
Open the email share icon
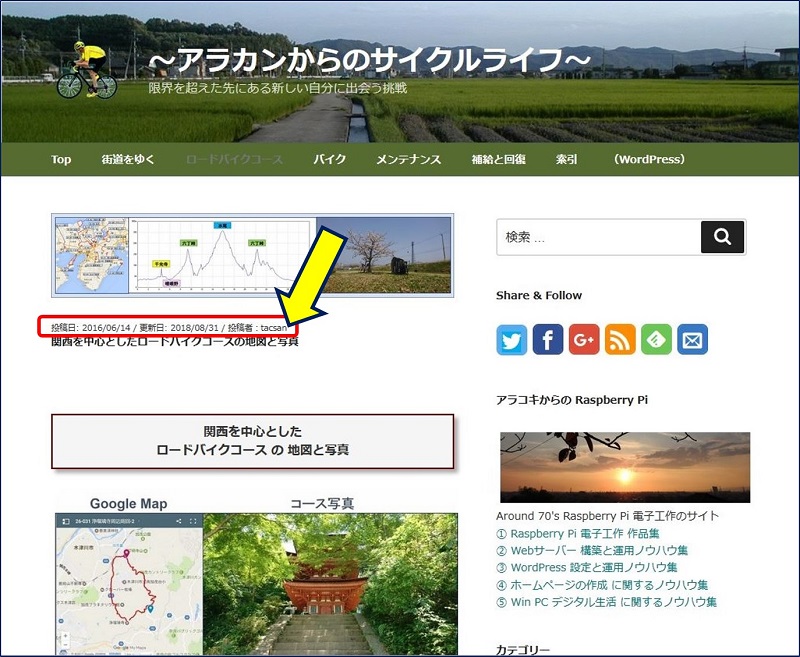click(x=691, y=340)
